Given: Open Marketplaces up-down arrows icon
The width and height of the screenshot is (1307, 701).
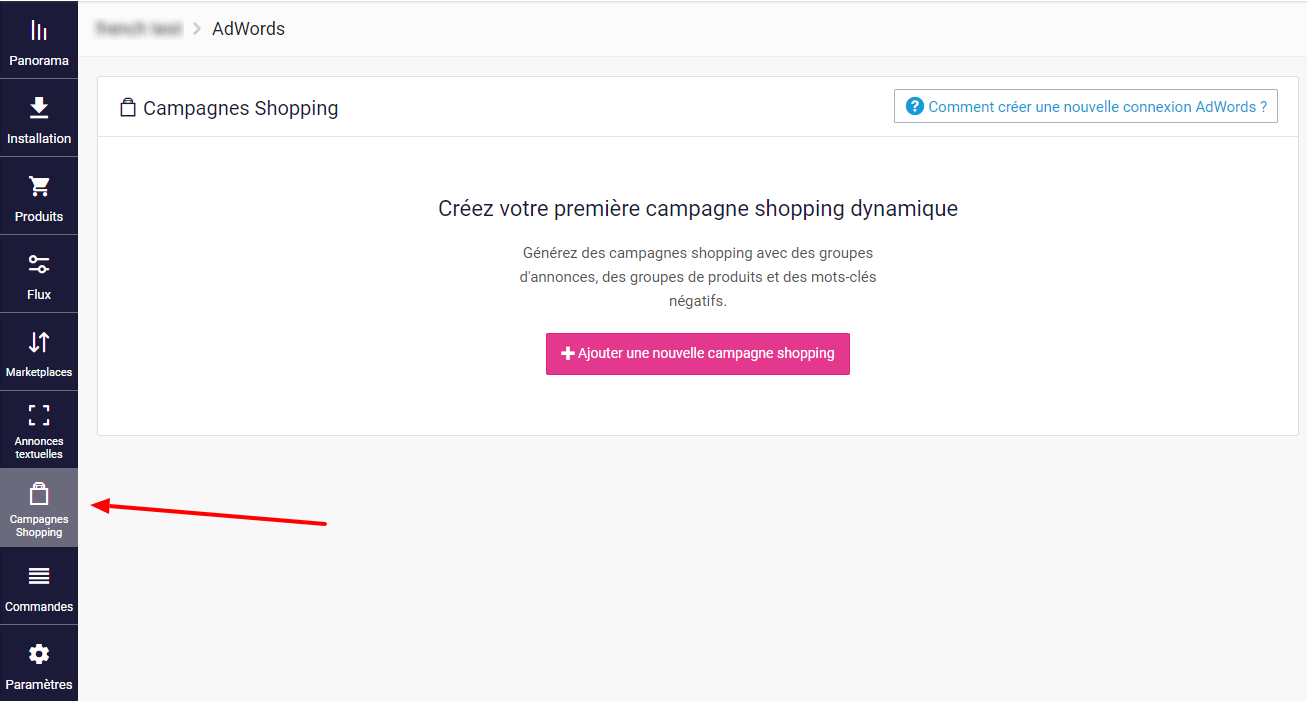Looking at the screenshot, I should tap(39, 342).
